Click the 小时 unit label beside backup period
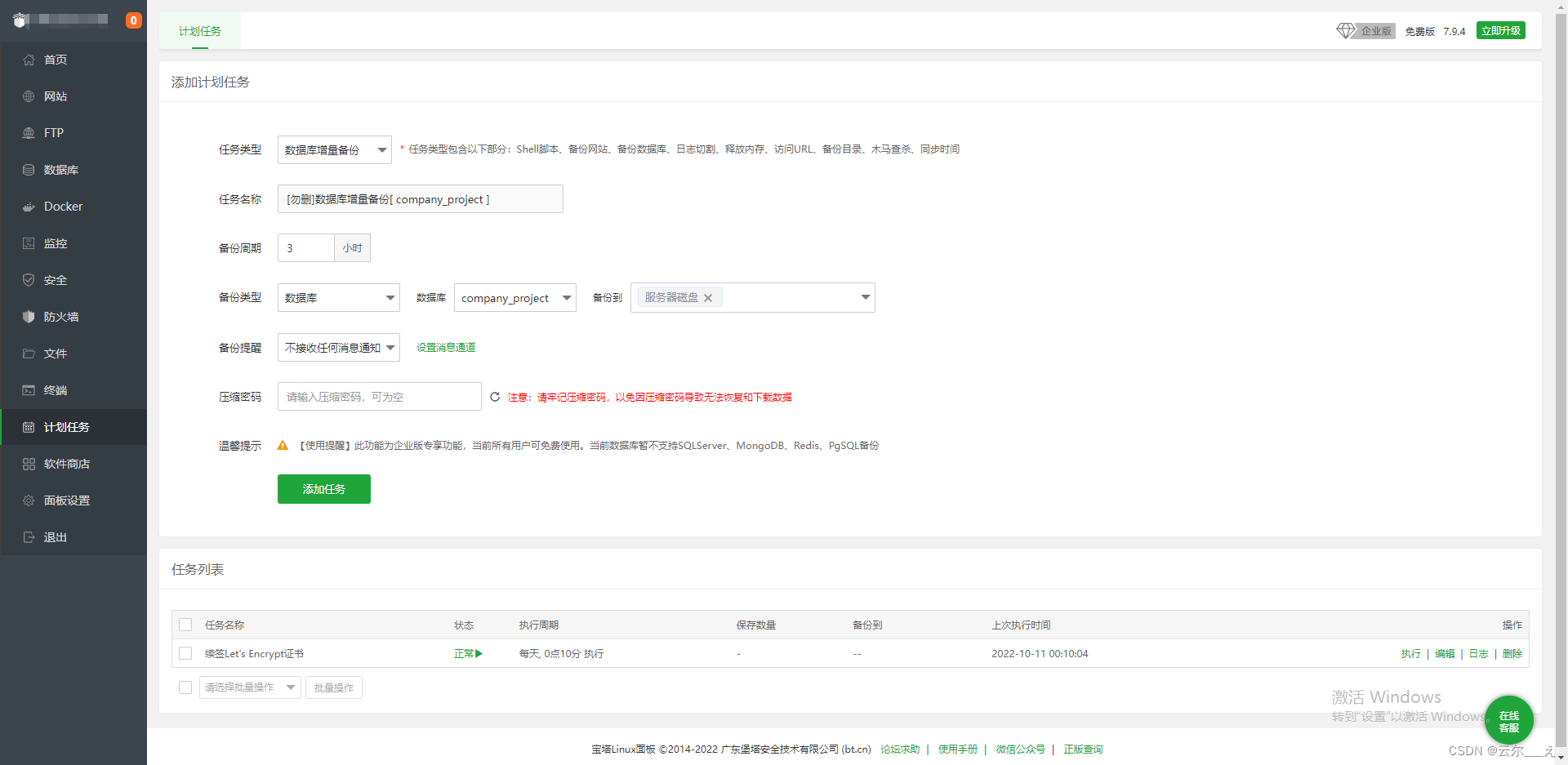The width and height of the screenshot is (1568, 765). (x=353, y=248)
